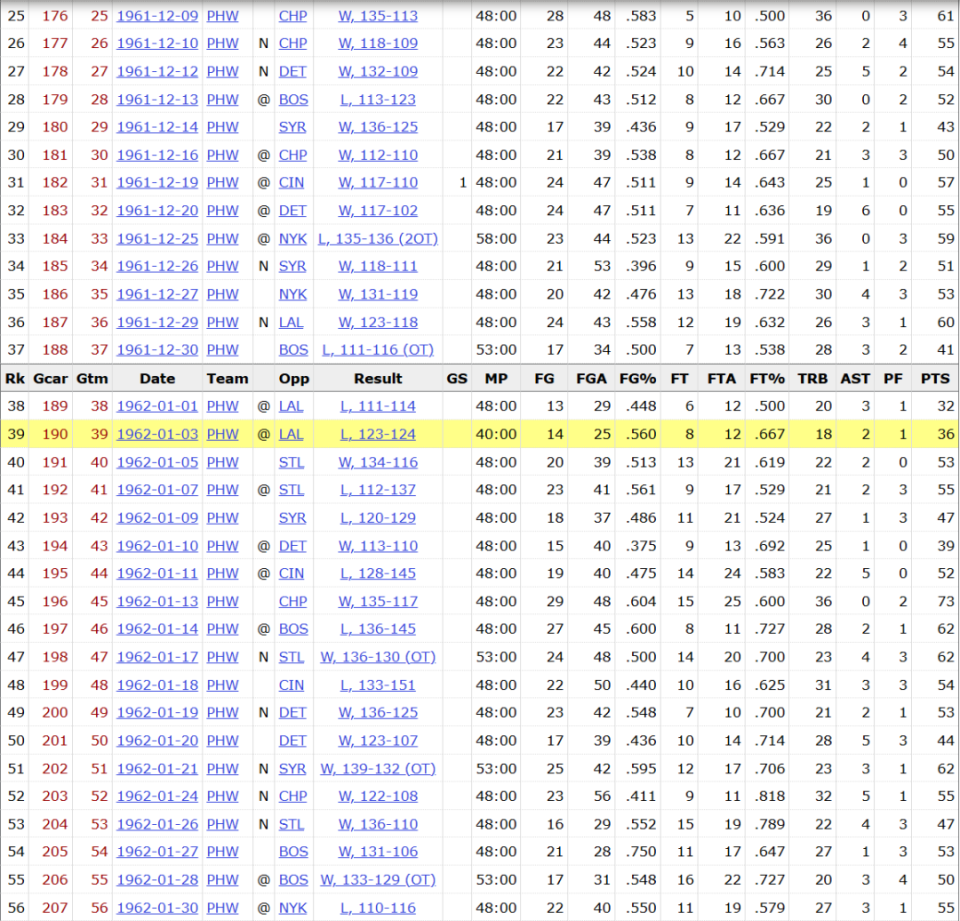The height and width of the screenshot is (921, 960).
Task: Open the W, 123-118 result link
Action: click(378, 322)
